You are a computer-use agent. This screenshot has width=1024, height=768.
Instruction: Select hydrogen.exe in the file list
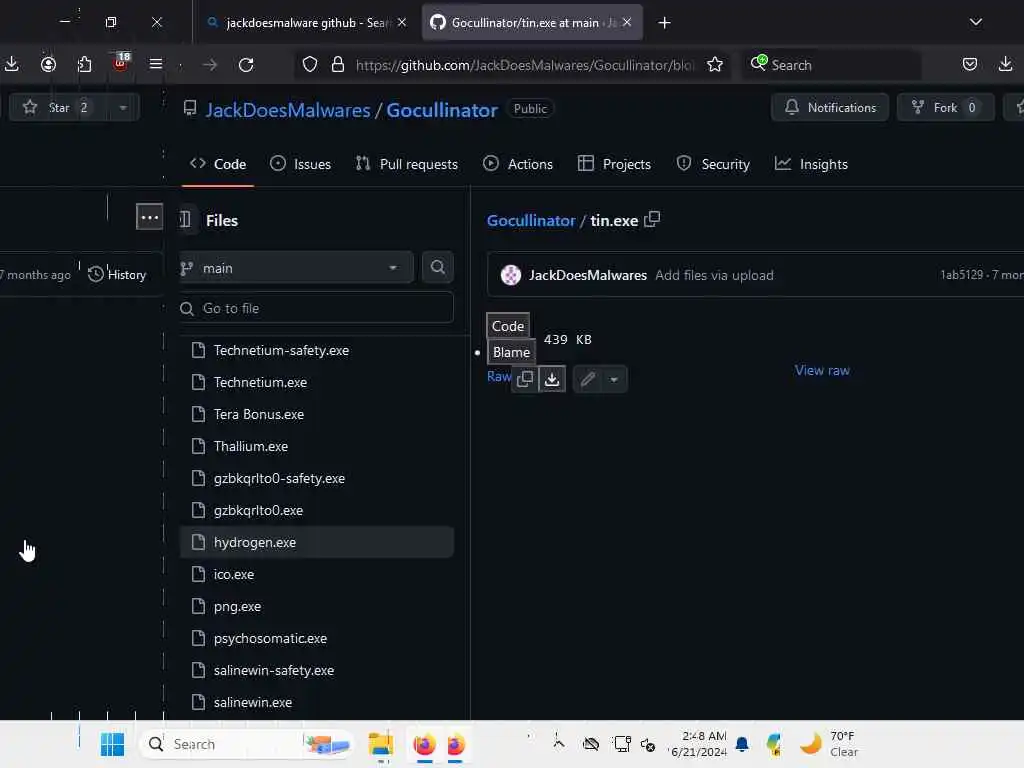(316, 542)
